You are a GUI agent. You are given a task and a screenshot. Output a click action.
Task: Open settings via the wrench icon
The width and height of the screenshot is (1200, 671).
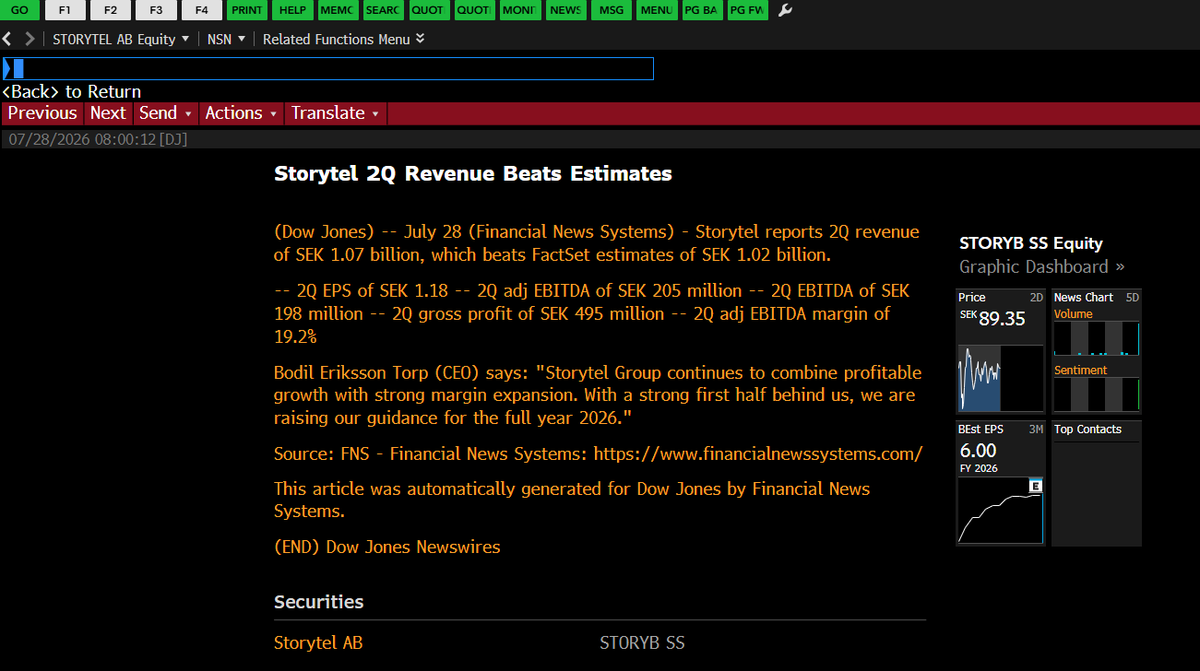pyautogui.click(x=785, y=10)
